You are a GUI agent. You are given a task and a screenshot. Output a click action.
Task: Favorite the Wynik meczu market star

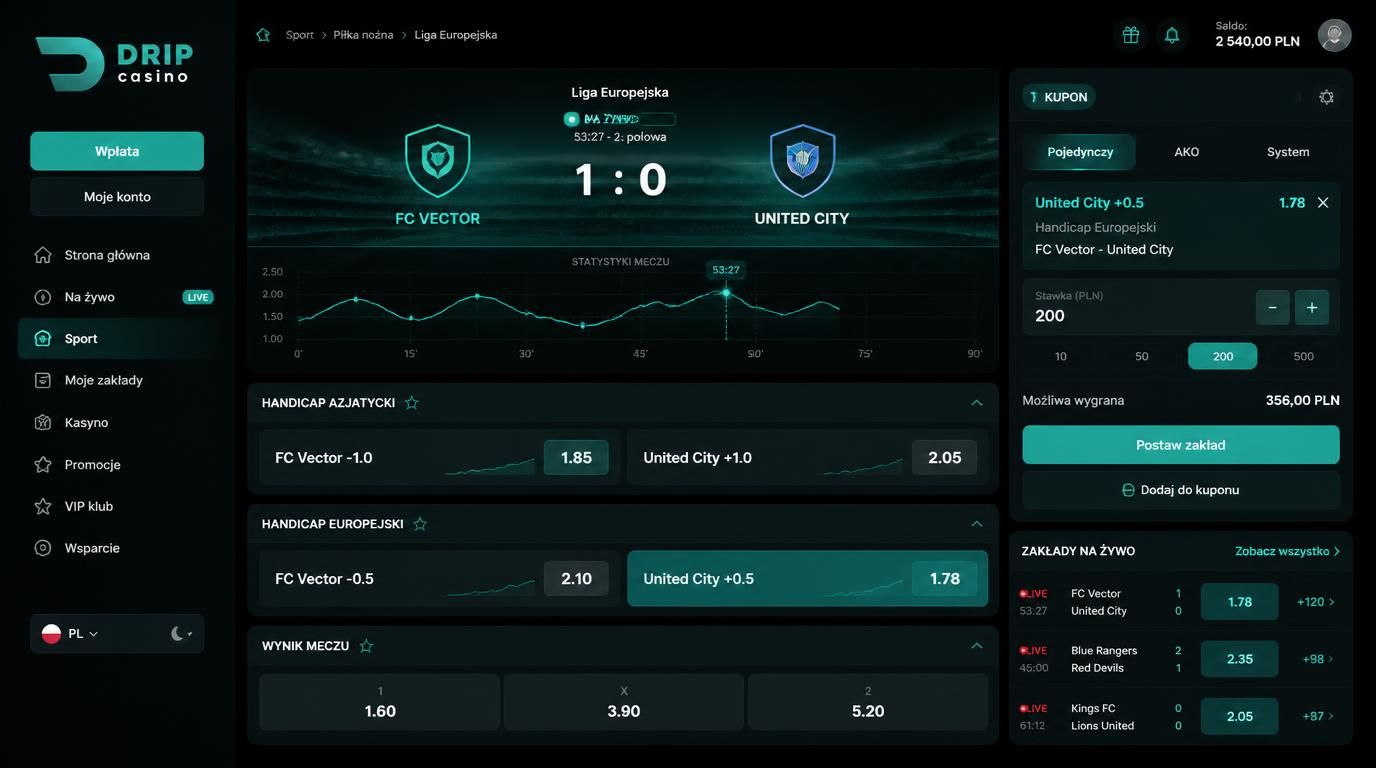pos(366,646)
